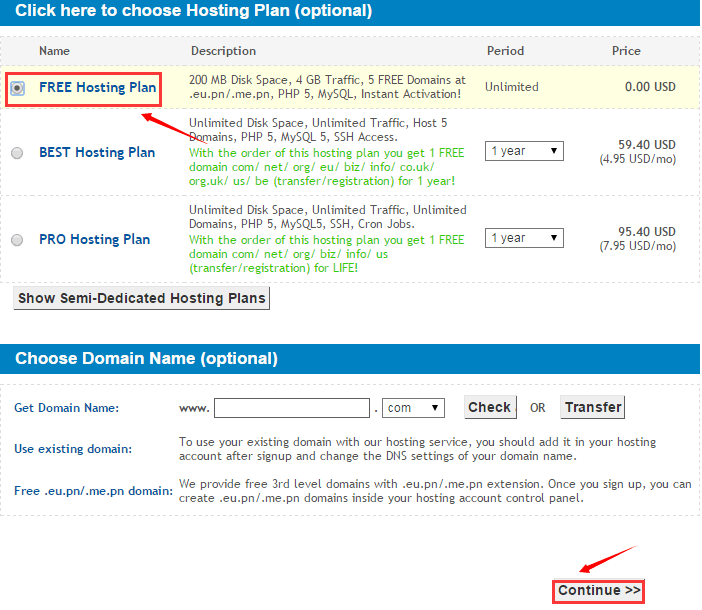
Task: Focus the domain name text field
Action: [x=292, y=408]
